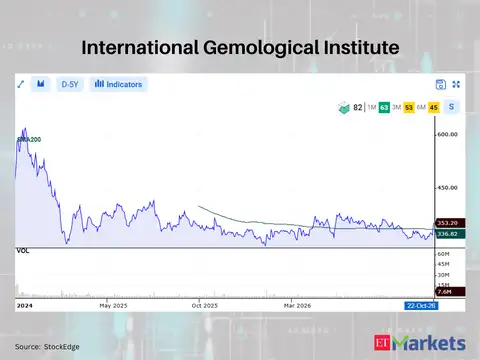Click the 60M volume axis label

click(x=443, y=254)
